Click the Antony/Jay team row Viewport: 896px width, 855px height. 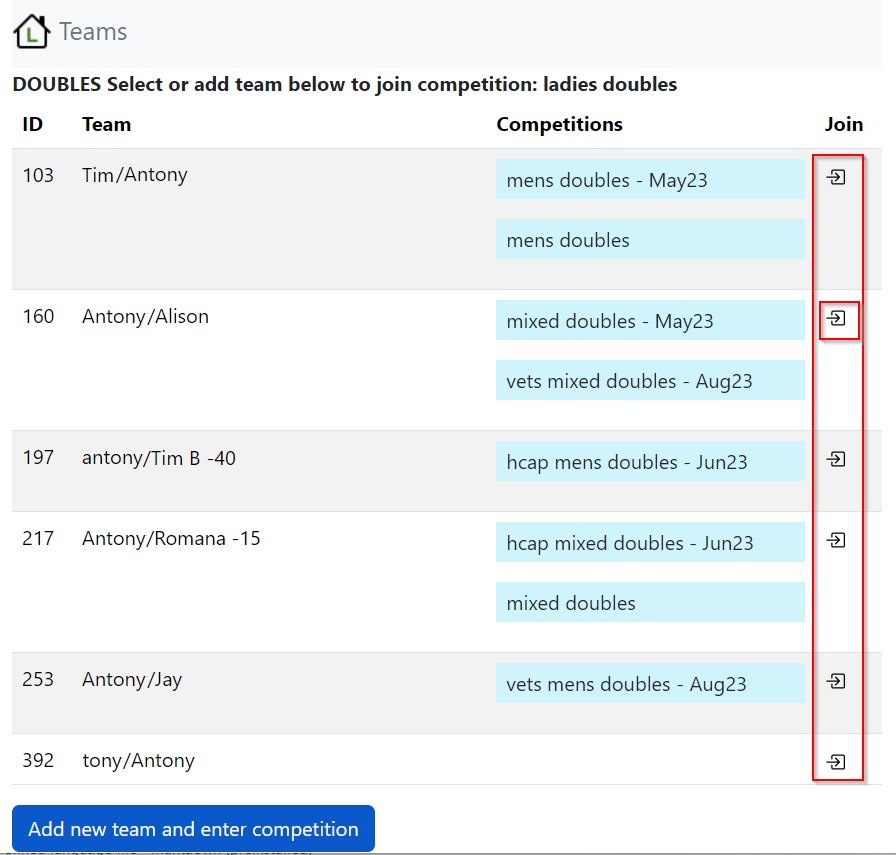point(132,680)
